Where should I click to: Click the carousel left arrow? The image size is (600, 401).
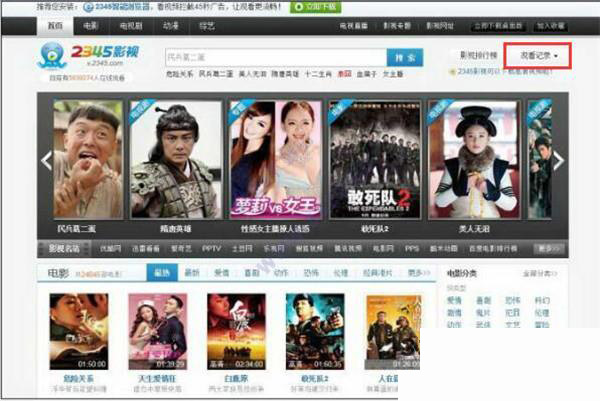click(x=46, y=161)
